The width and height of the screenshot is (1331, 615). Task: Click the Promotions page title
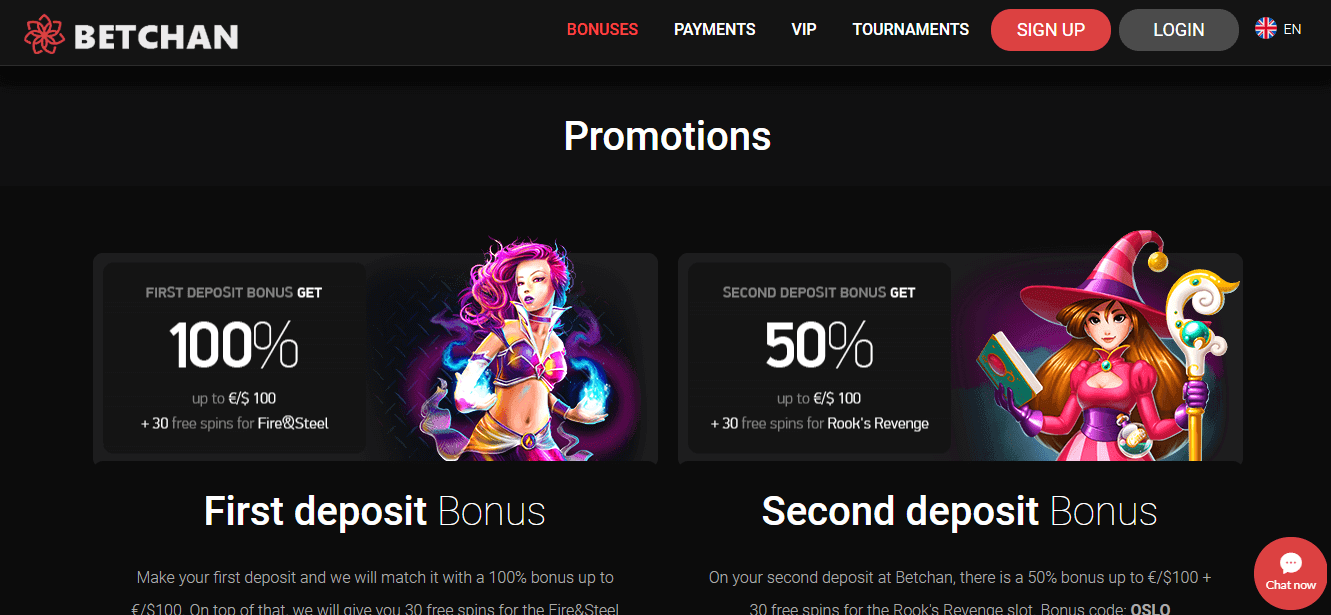point(667,136)
